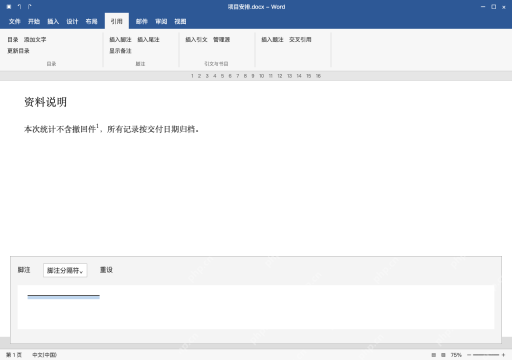Open the 布局 ribbon tab
512x360 pixels.
pos(91,21)
